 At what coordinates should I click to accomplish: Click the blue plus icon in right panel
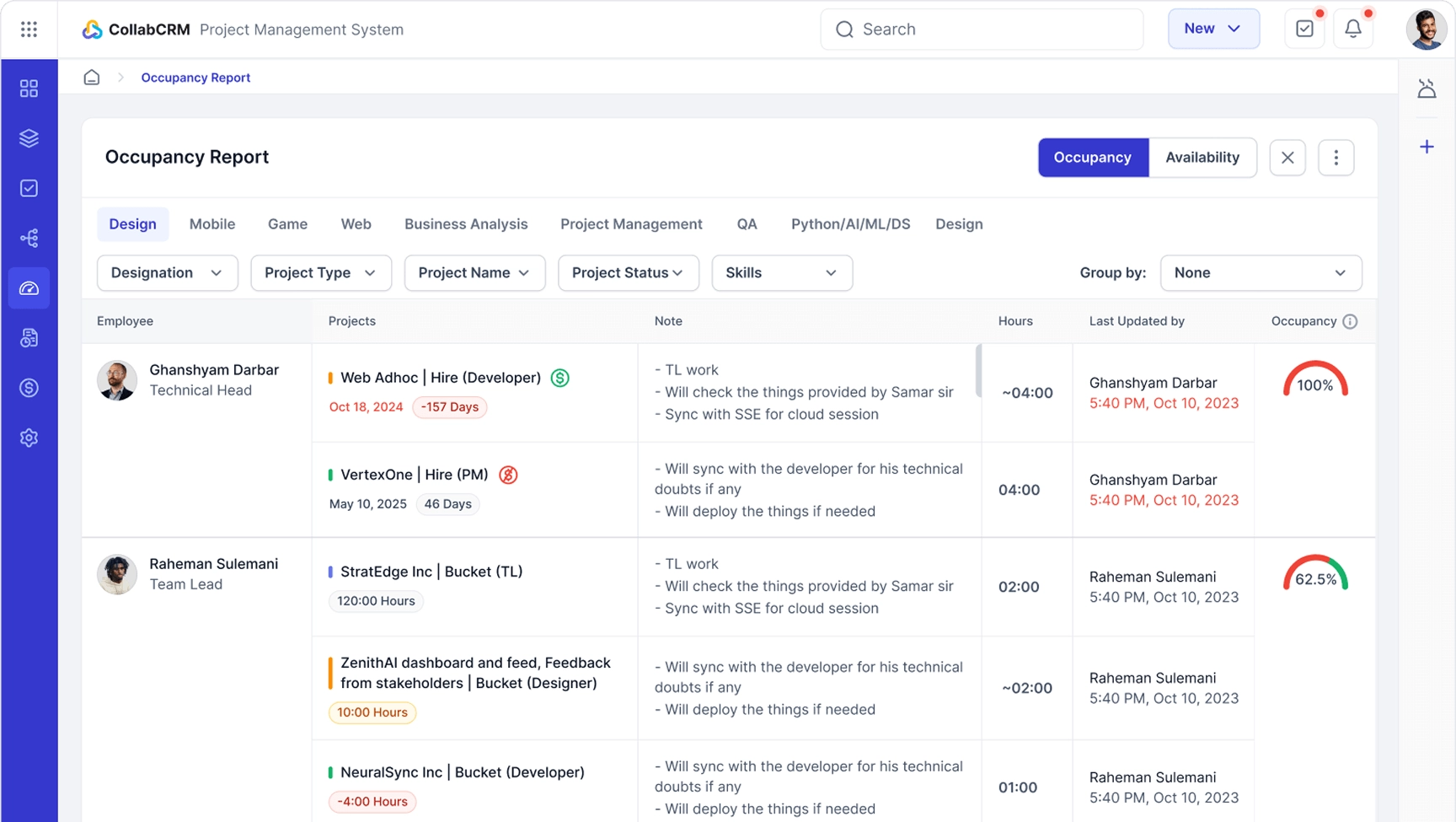tap(1427, 147)
